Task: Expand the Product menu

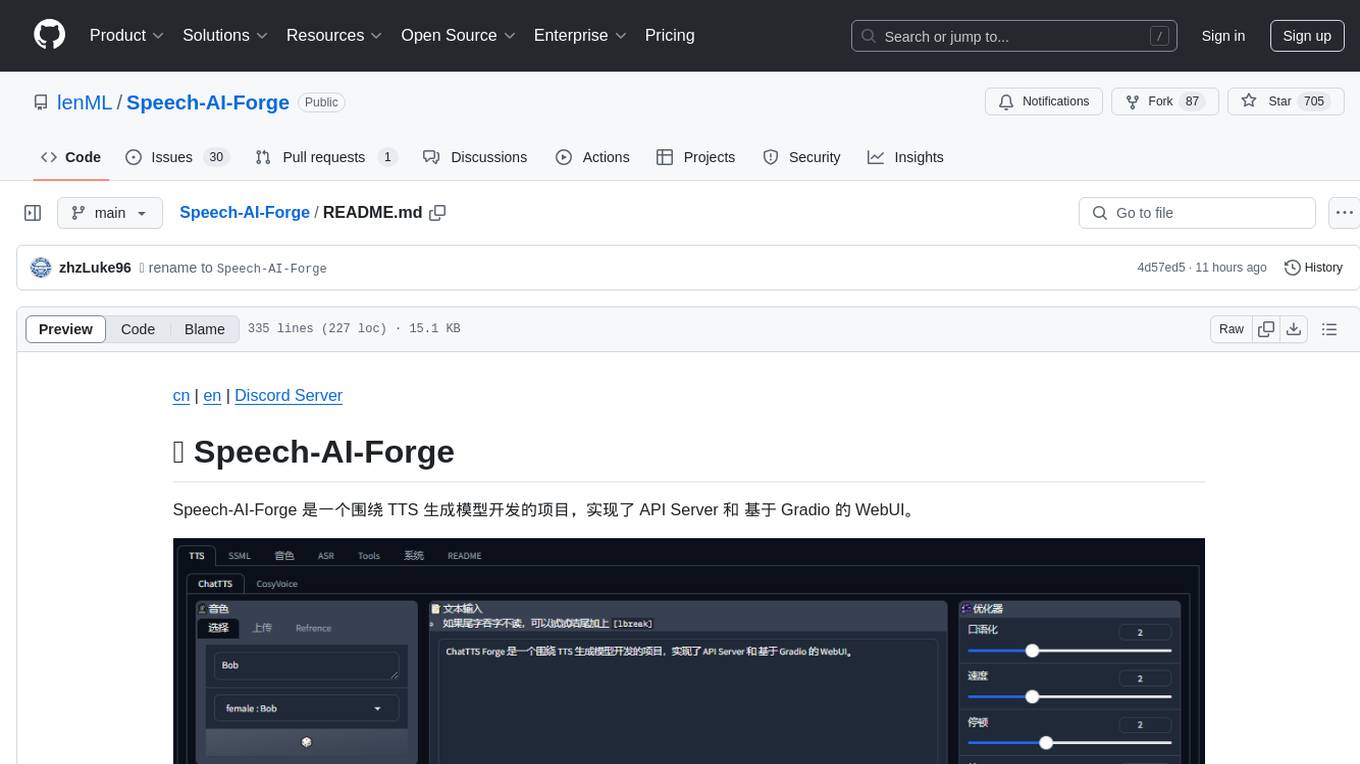Action: (127, 35)
